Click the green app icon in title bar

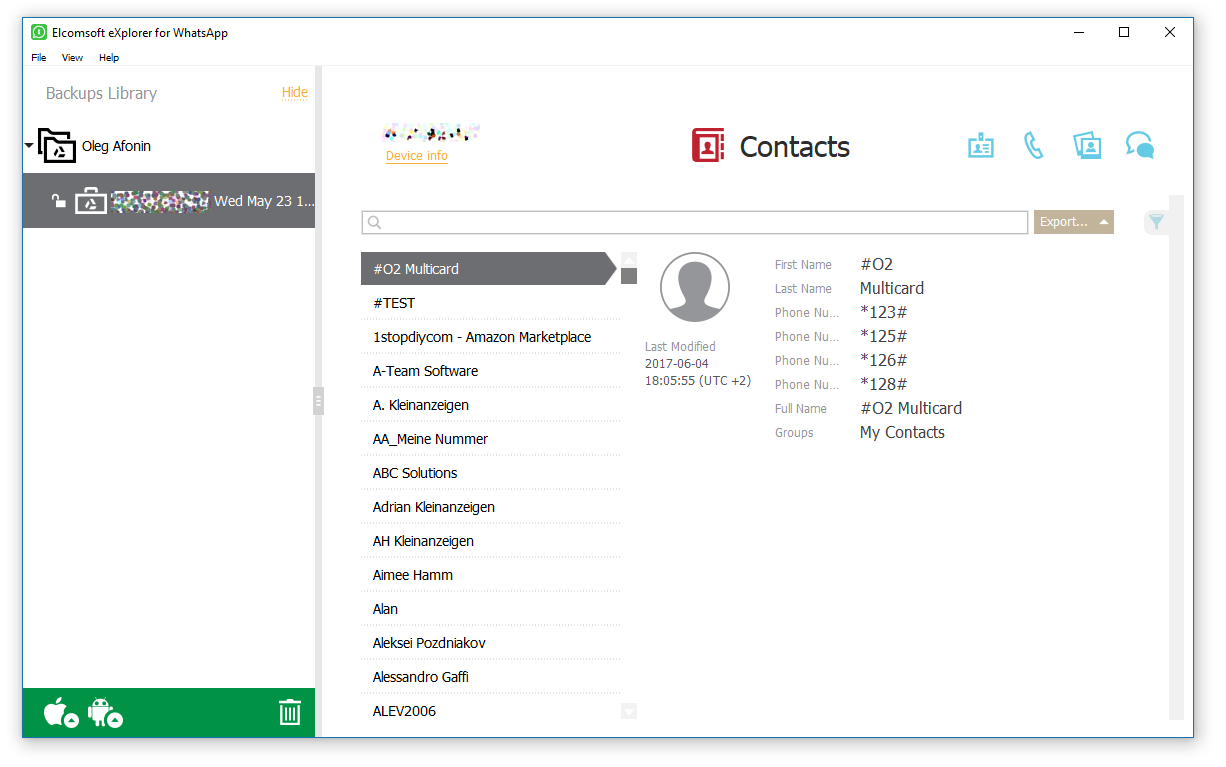[x=39, y=32]
